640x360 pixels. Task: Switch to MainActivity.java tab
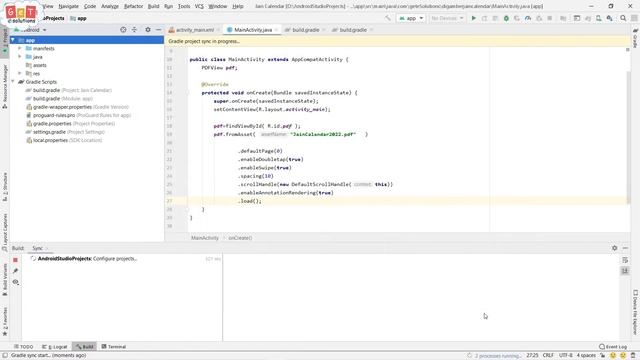[253, 30]
